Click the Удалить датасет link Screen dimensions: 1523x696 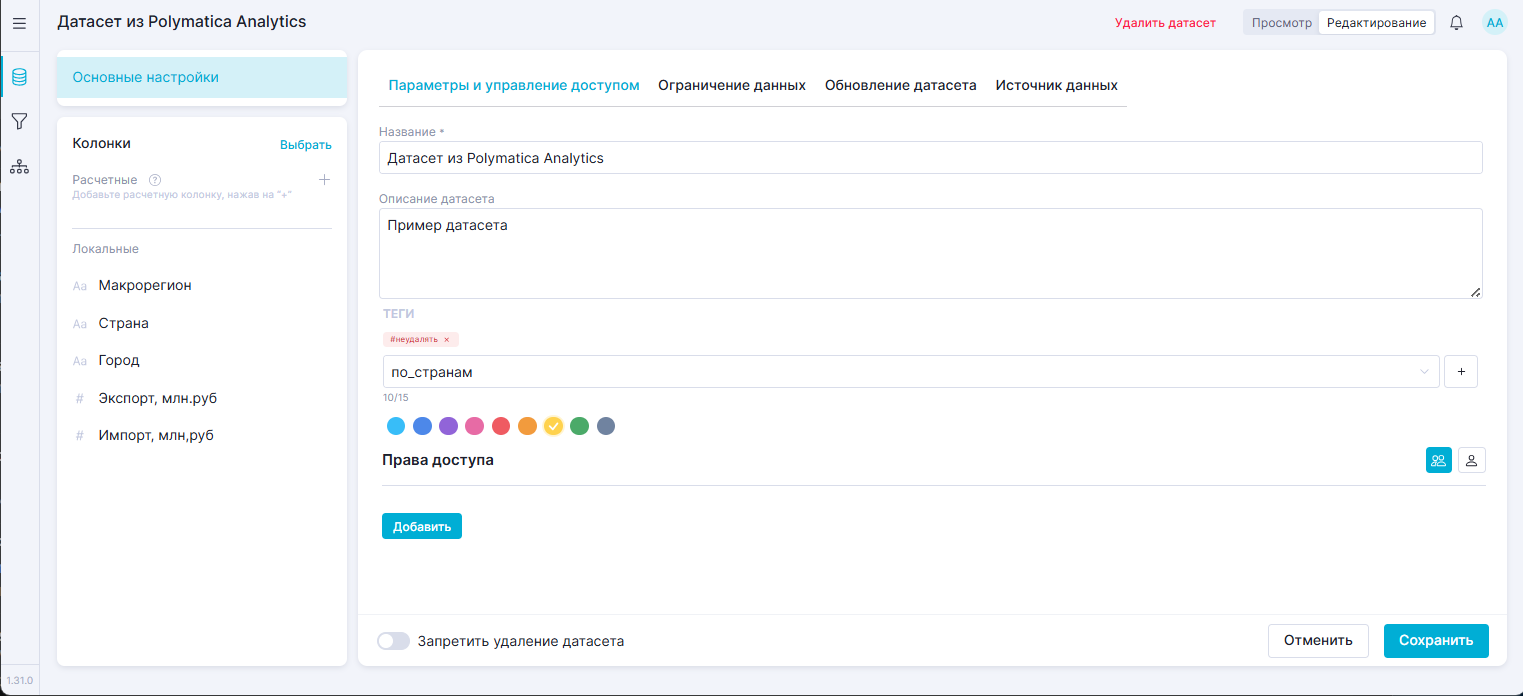coord(1165,23)
